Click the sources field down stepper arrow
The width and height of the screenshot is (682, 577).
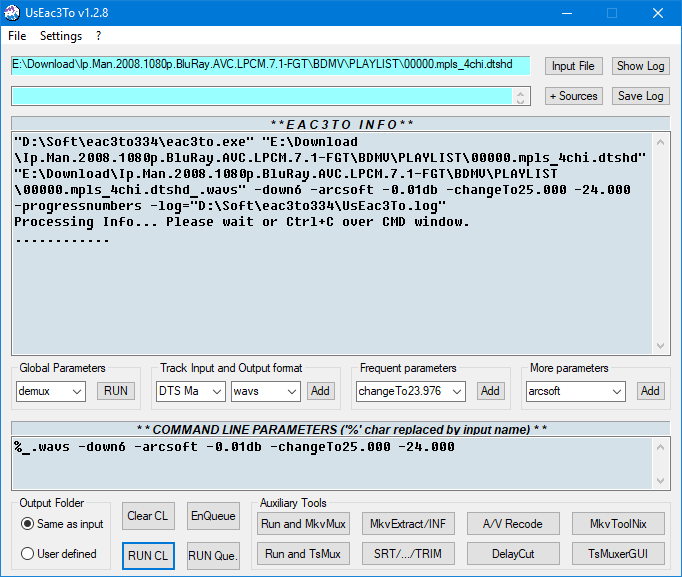pos(521,101)
